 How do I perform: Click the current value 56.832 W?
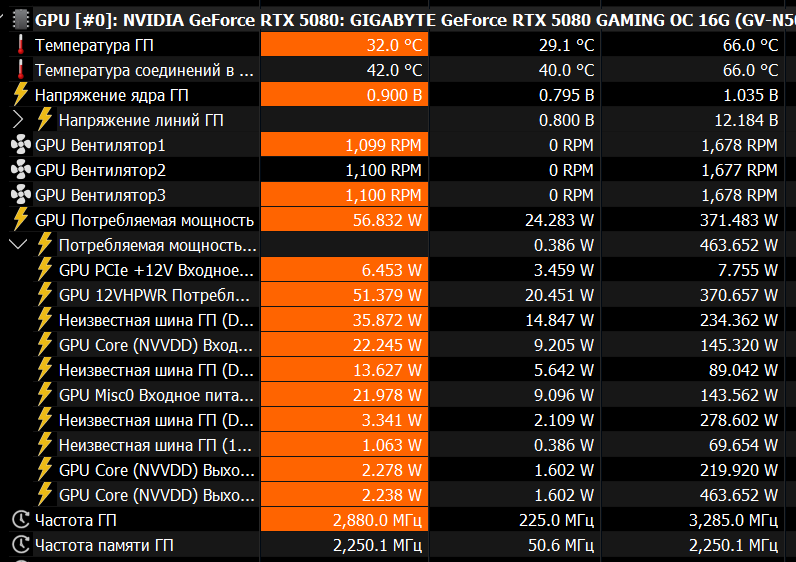[387, 220]
